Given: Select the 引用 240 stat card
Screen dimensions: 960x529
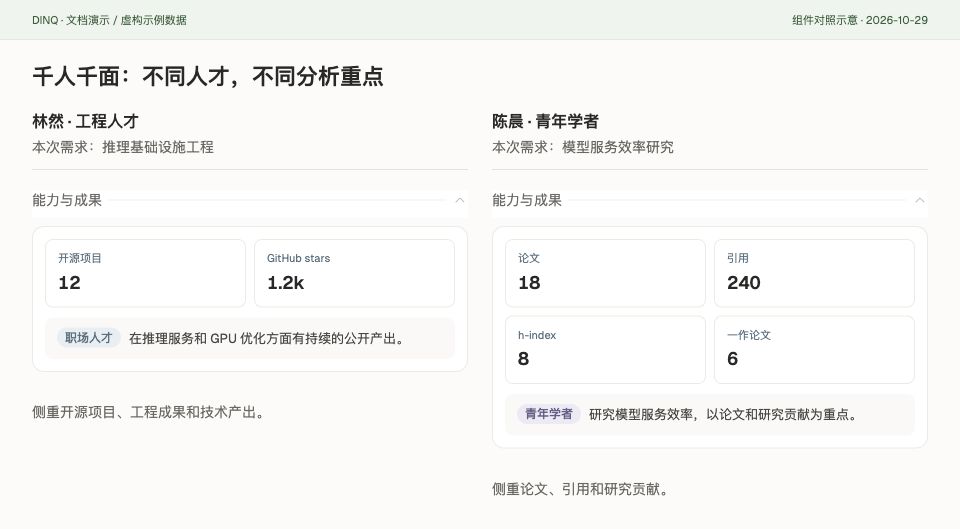Looking at the screenshot, I should (x=814, y=273).
